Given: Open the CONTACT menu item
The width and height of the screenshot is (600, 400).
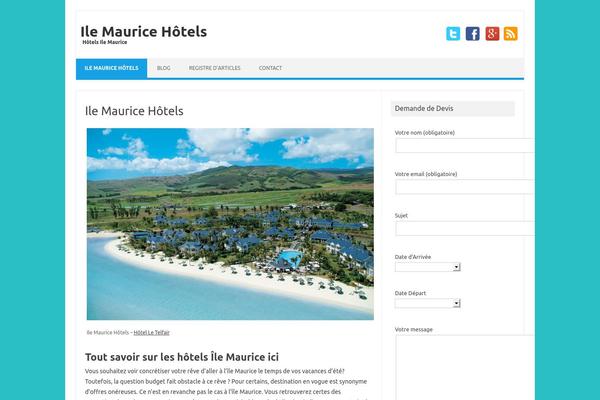Looking at the screenshot, I should 270,68.
